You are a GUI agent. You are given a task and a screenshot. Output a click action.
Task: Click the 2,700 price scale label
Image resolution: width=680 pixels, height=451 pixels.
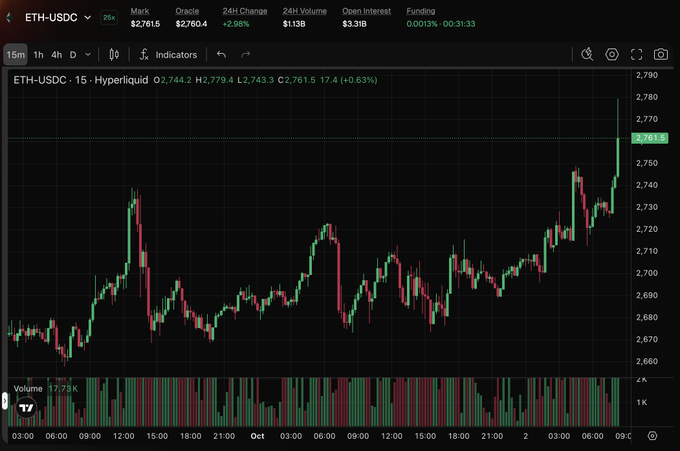click(647, 273)
